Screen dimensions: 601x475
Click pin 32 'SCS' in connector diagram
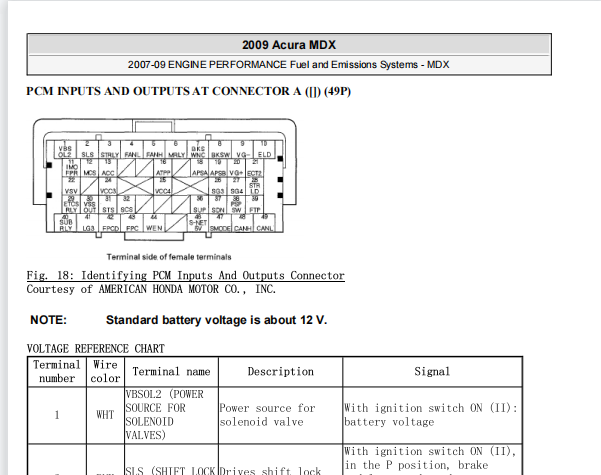coord(126,204)
